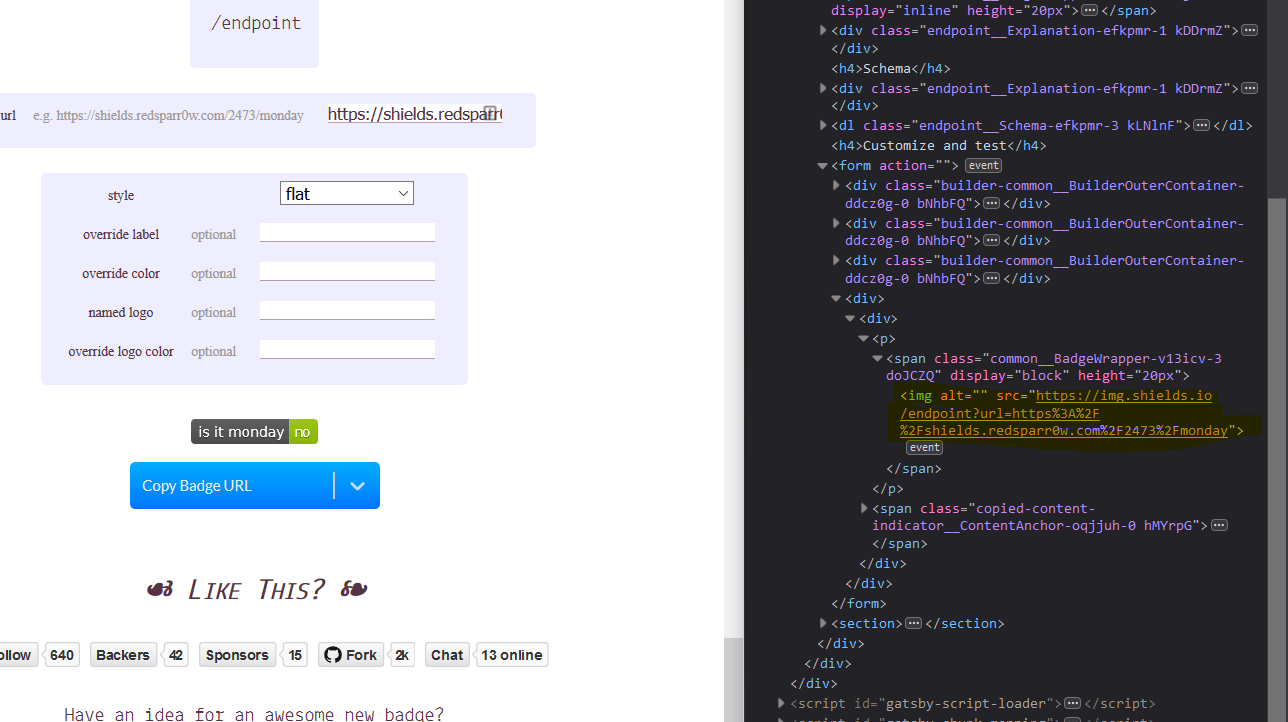
Task: Click the Copy Badge URL button
Action: tap(231, 485)
